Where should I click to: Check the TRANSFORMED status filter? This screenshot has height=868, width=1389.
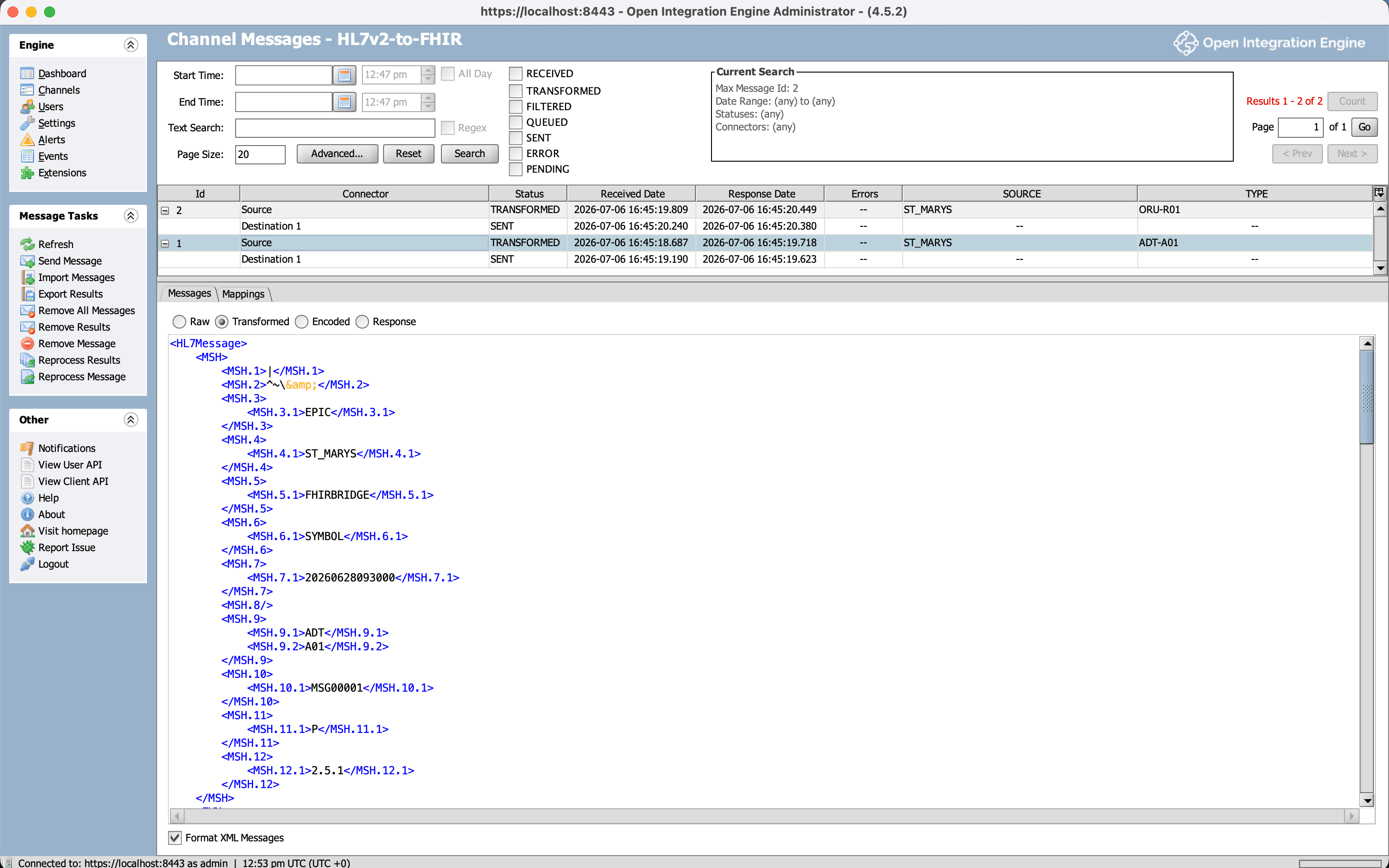(515, 91)
